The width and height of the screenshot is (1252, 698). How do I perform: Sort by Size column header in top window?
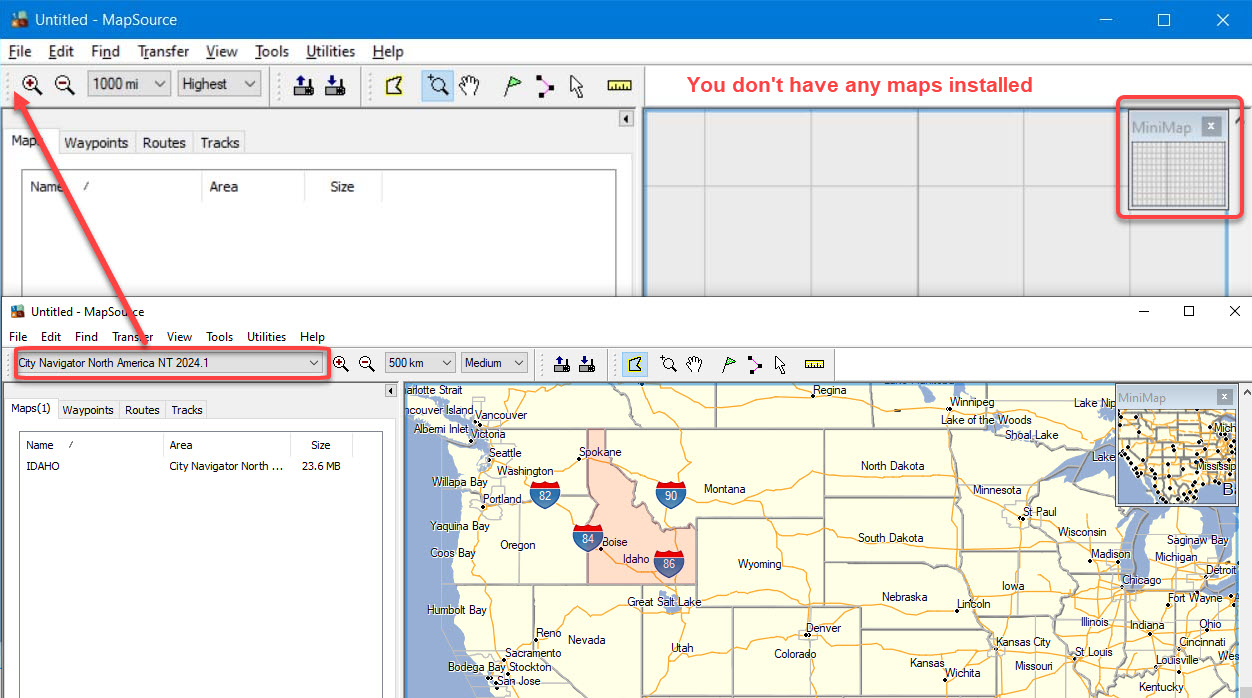tap(343, 186)
